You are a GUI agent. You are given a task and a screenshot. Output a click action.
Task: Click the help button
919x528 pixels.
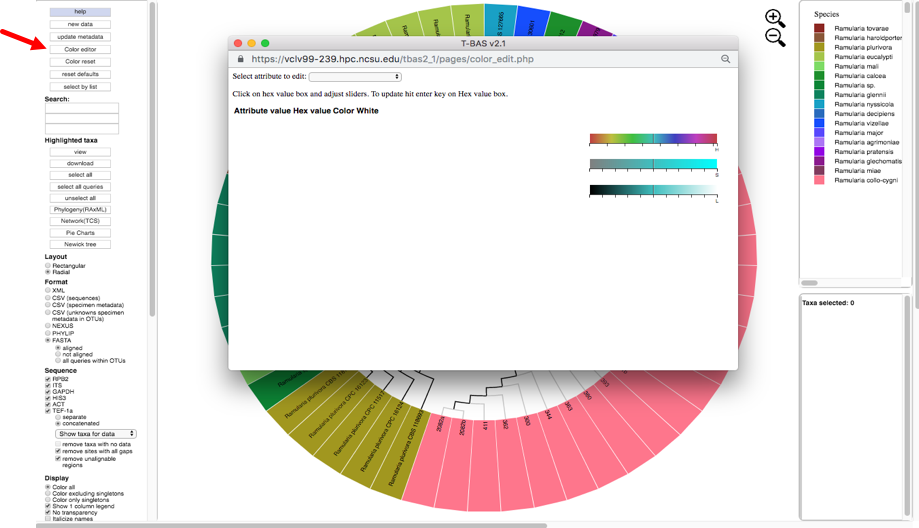[x=80, y=12]
